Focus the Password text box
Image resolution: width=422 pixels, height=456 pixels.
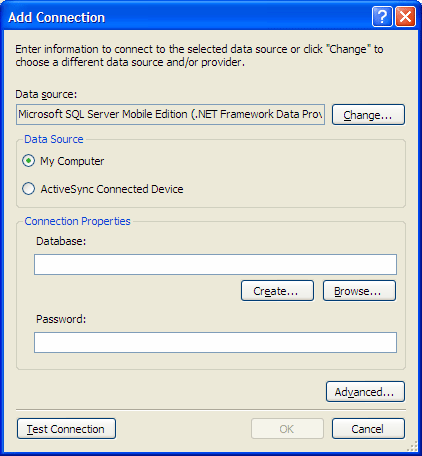(215, 342)
